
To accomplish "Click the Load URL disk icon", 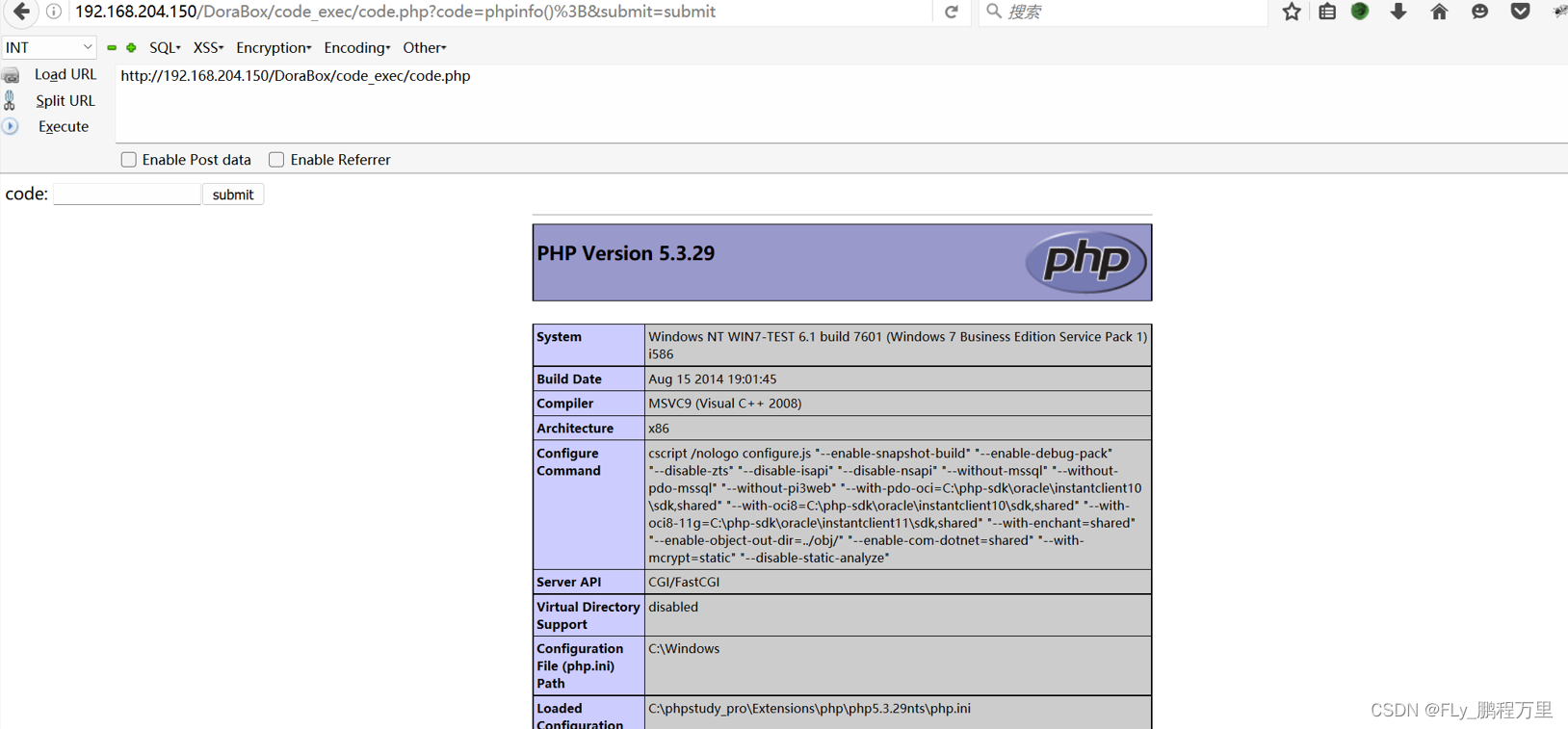I will click(x=11, y=75).
